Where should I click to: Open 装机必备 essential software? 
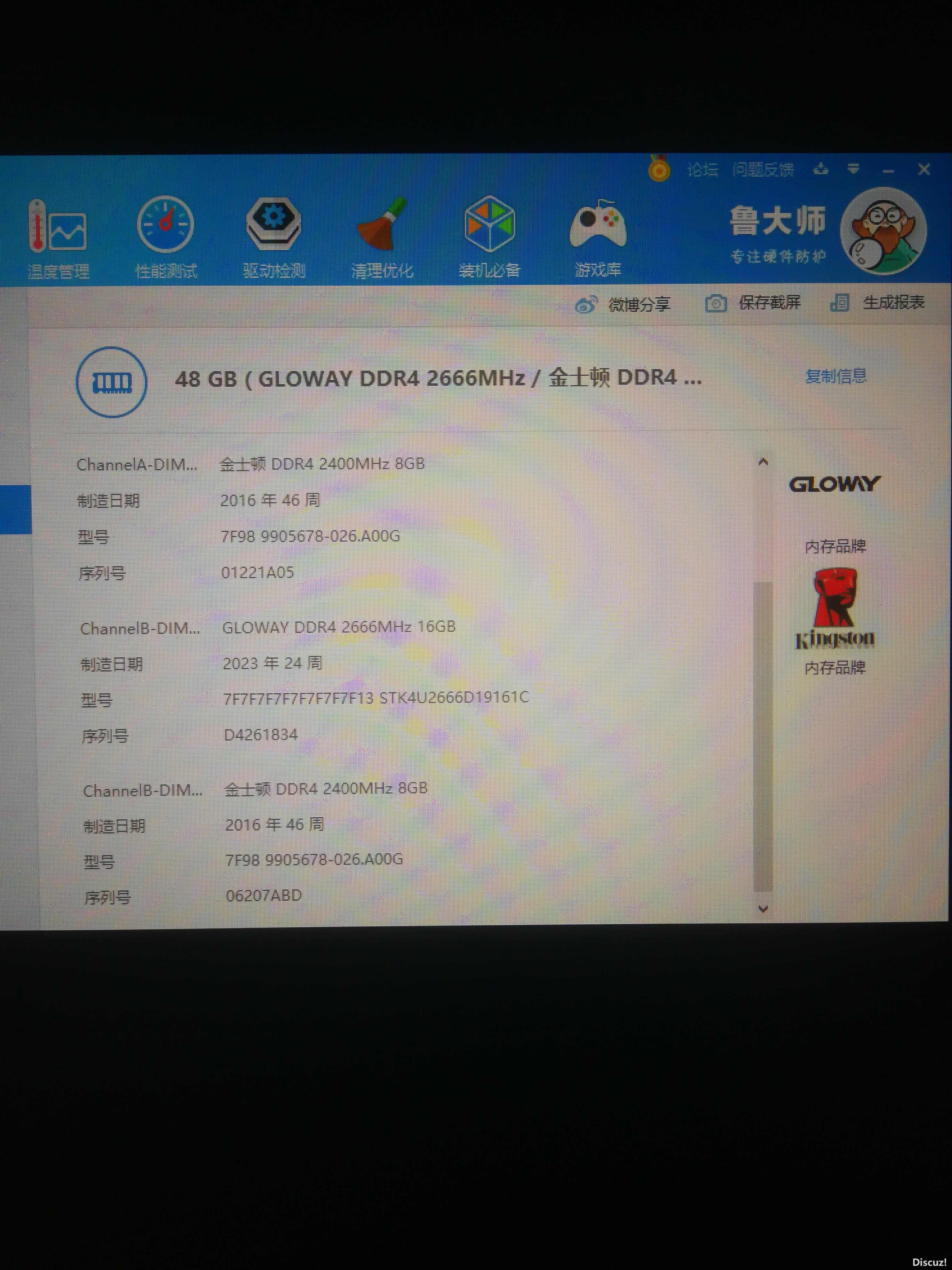[489, 237]
